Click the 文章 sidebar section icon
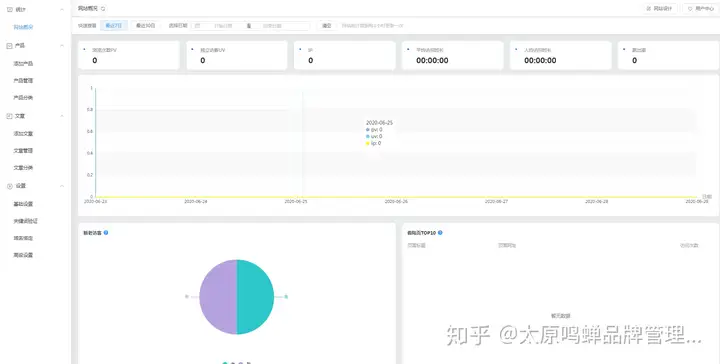Screen dimensions: 720x364 10,116
